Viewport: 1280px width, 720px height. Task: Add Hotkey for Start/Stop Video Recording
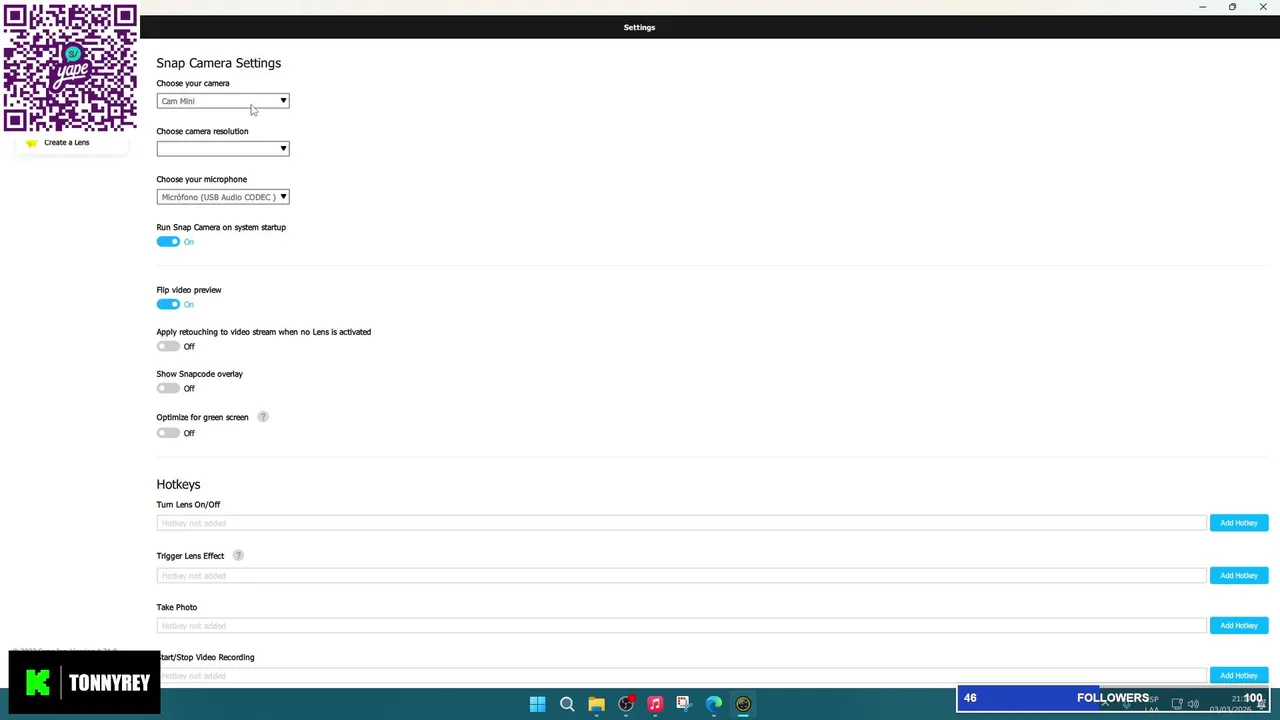(x=1239, y=675)
